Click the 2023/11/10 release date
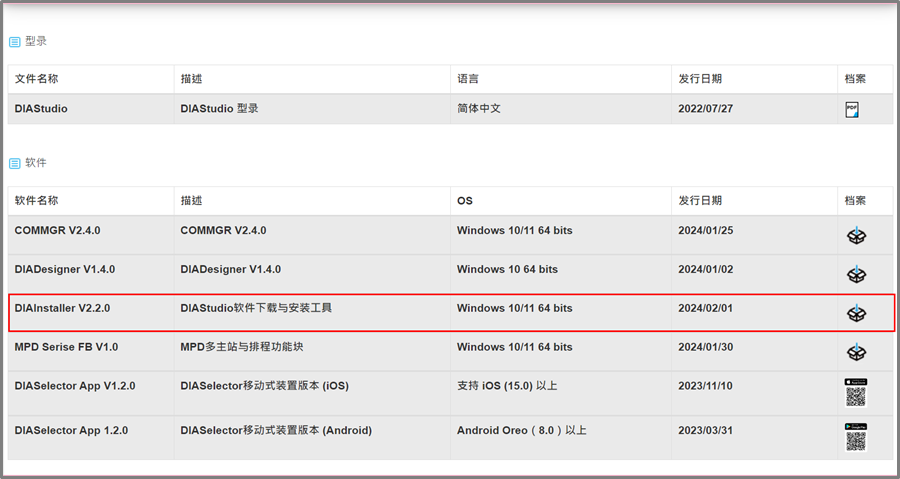The image size is (900, 479). (x=705, y=386)
